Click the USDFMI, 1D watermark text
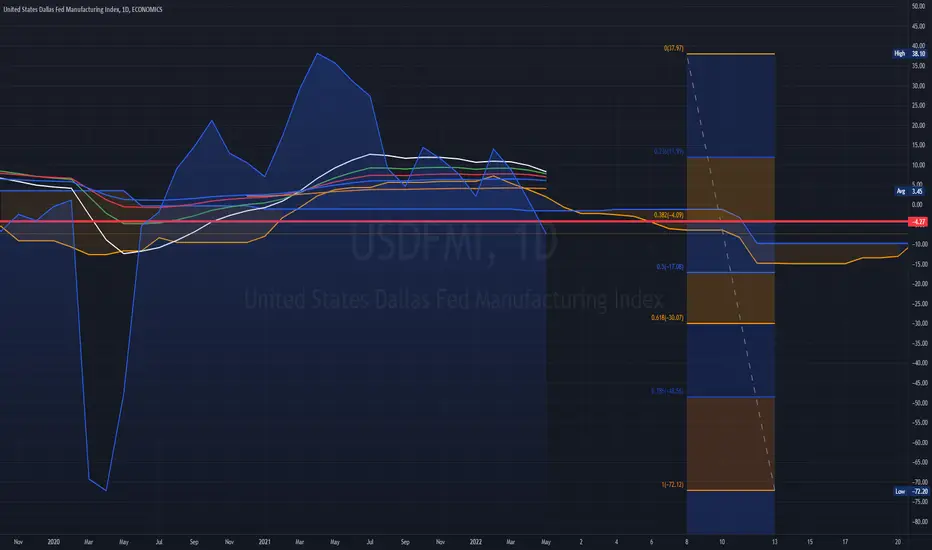 point(454,243)
